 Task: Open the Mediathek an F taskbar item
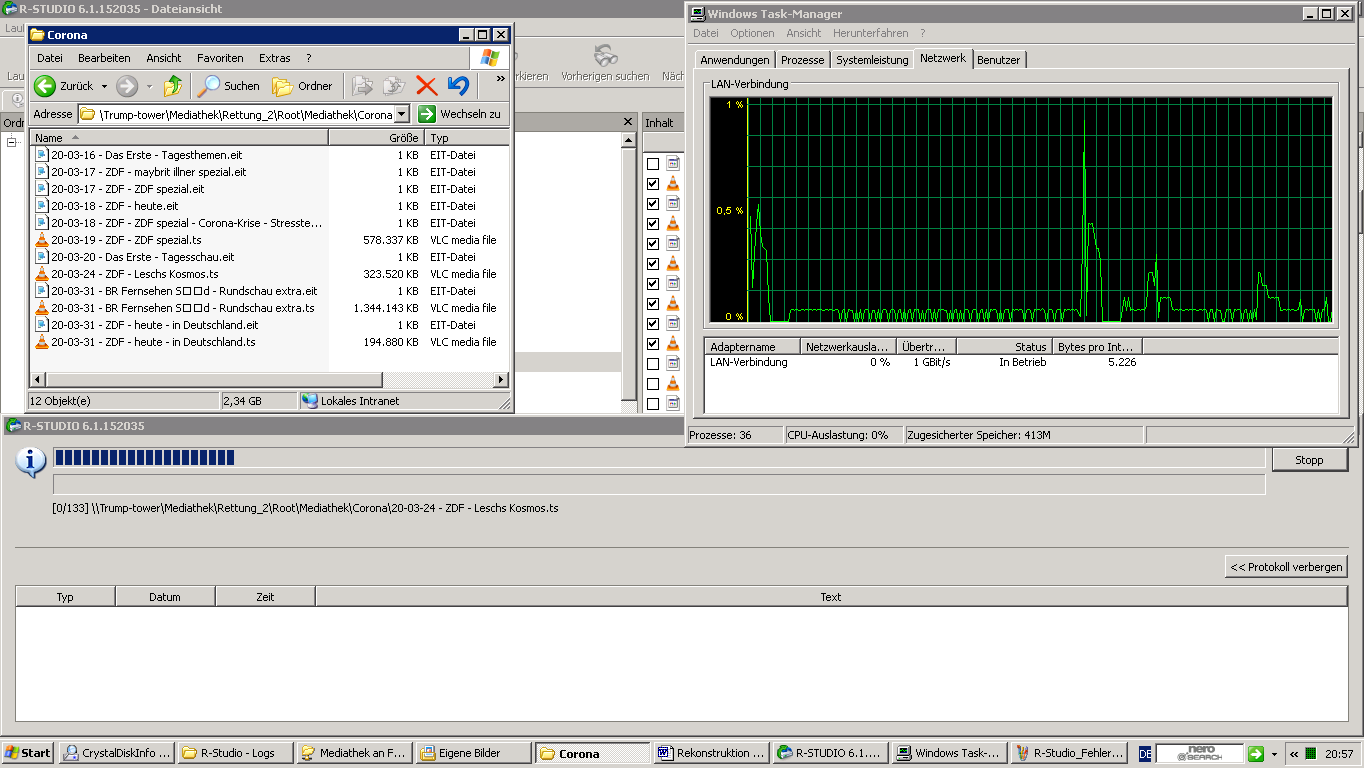pyautogui.click(x=355, y=753)
